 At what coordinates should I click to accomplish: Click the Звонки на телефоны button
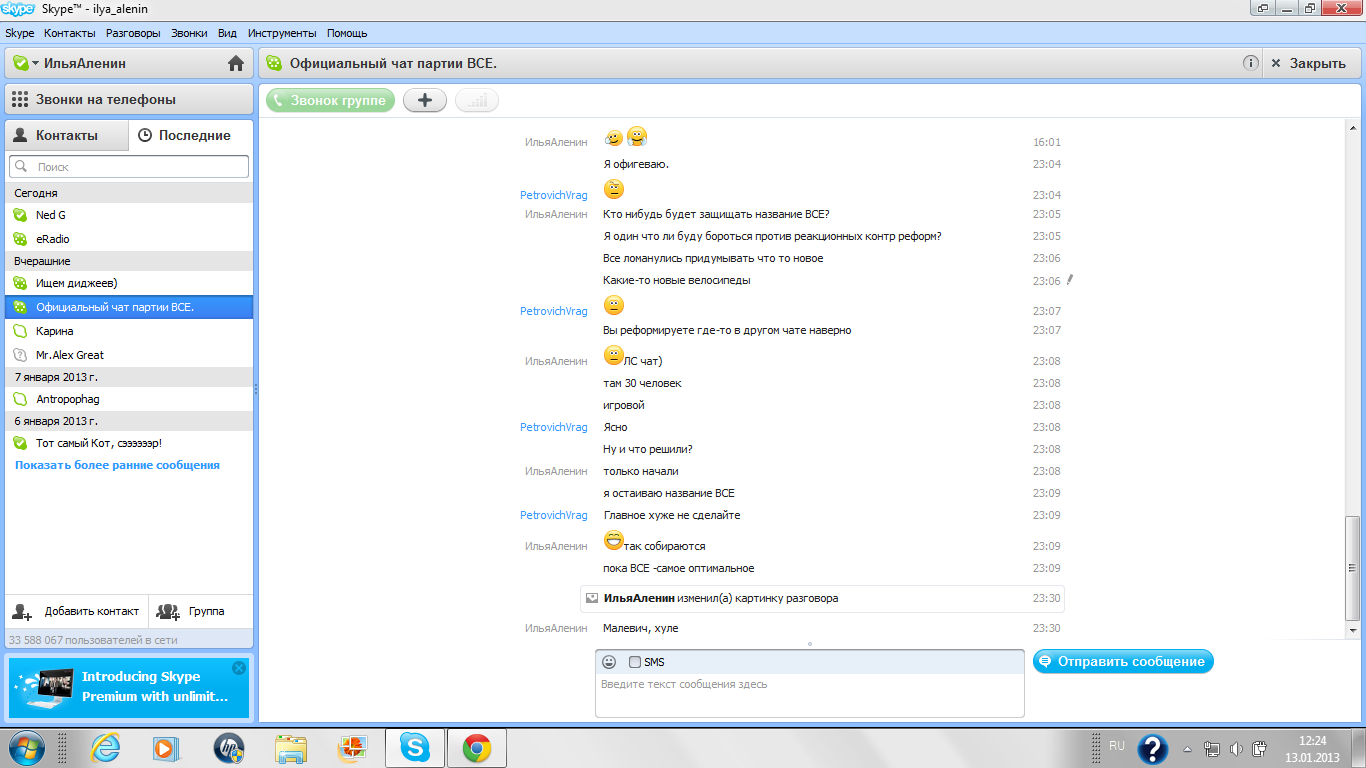tap(129, 99)
